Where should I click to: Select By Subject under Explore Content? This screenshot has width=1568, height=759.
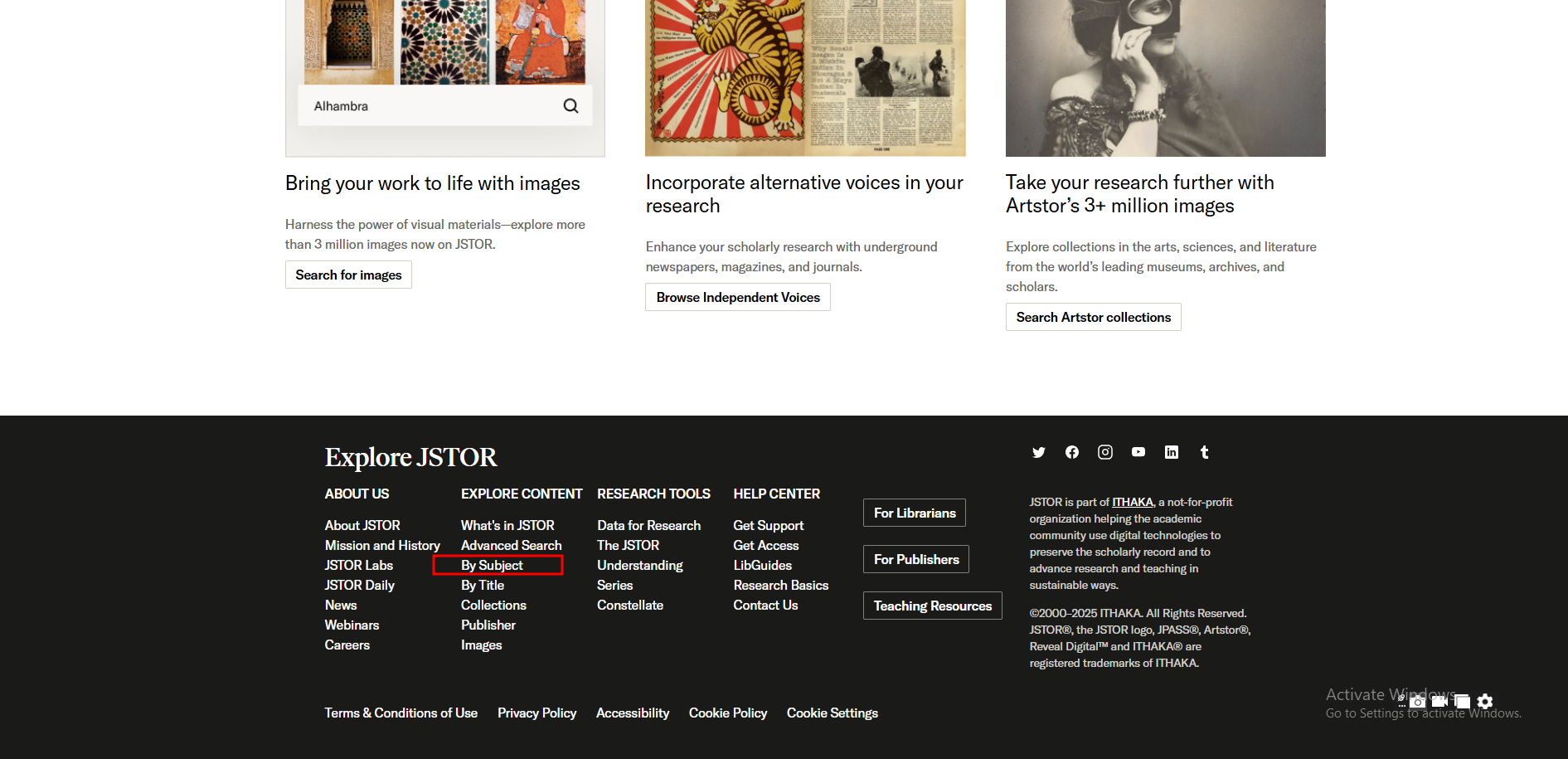492,566
